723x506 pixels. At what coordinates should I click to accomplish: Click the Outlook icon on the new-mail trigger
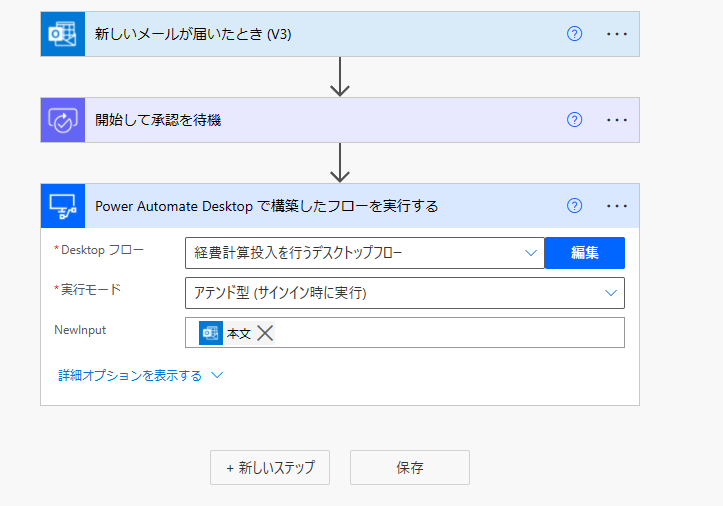[63, 34]
